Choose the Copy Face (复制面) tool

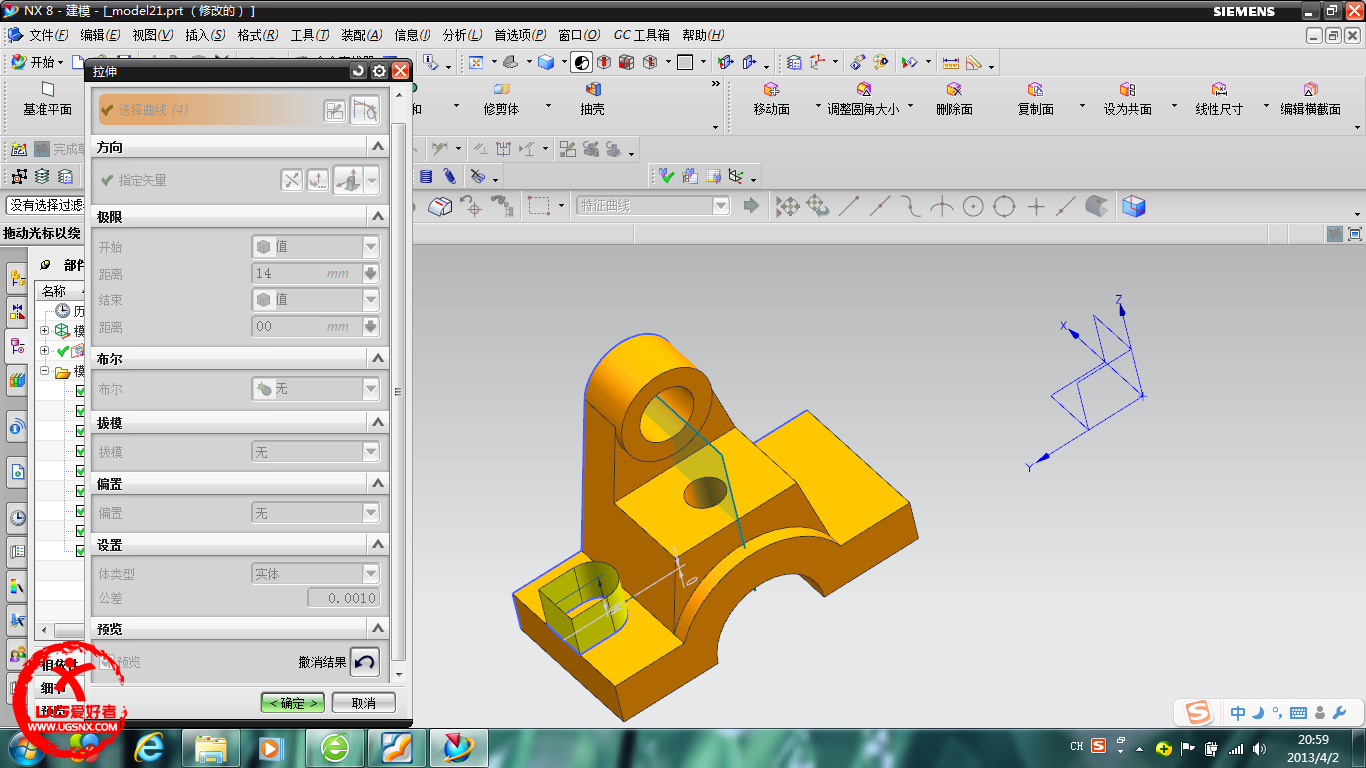click(1035, 100)
